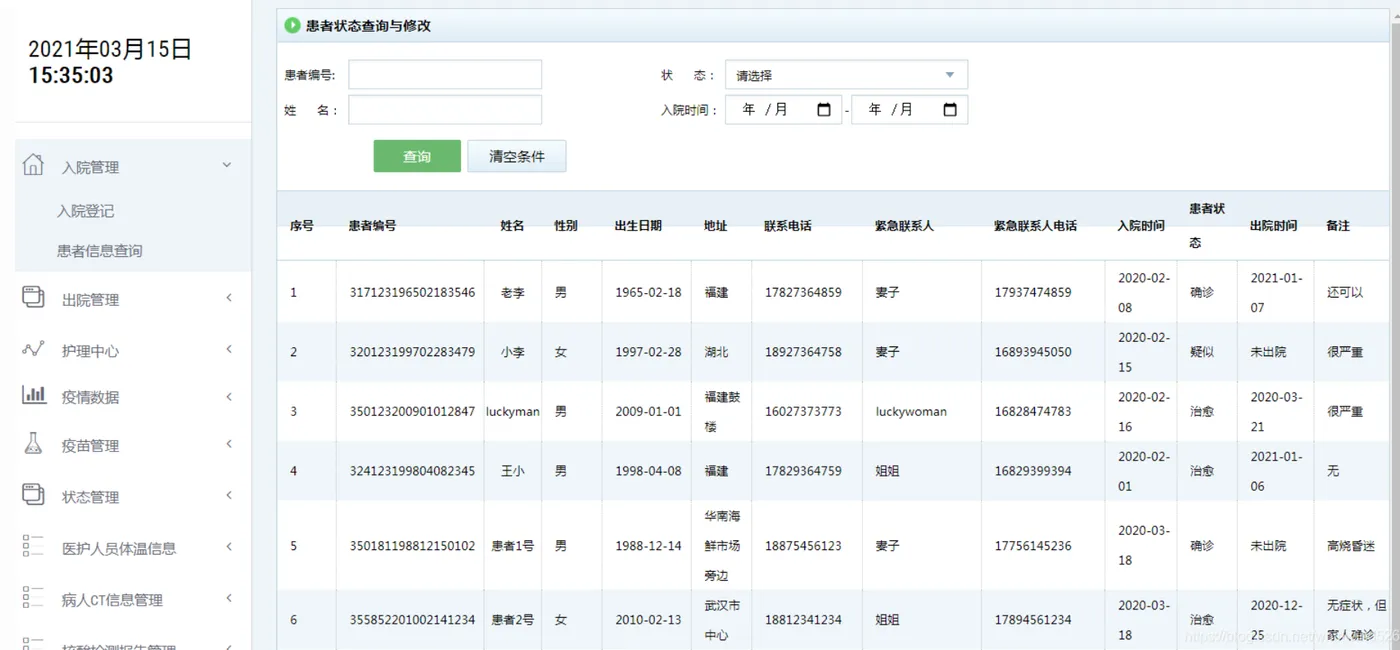The image size is (1400, 650).
Task: Click the 紧急联系人电话 column header
Action: (x=1035, y=226)
